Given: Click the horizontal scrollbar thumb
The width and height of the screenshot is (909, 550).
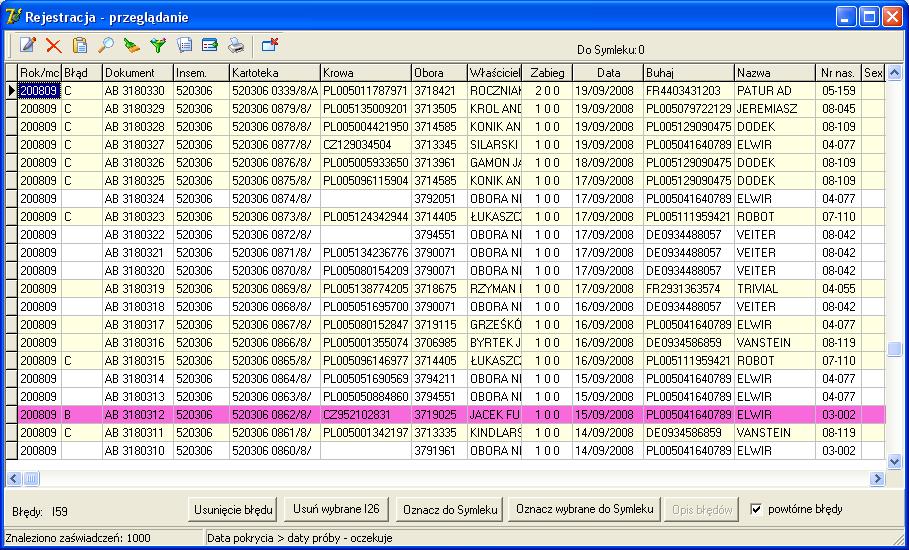Looking at the screenshot, I should (x=31, y=479).
